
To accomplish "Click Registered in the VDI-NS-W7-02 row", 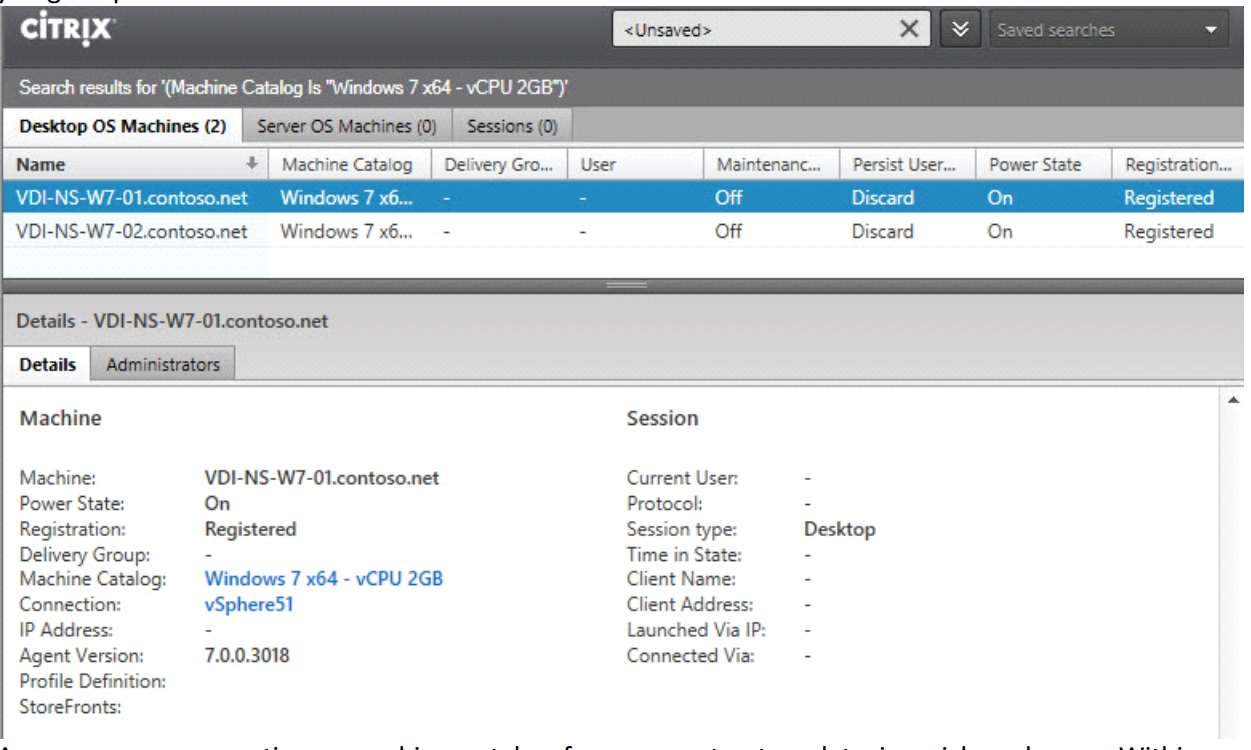I will [x=1169, y=232].
